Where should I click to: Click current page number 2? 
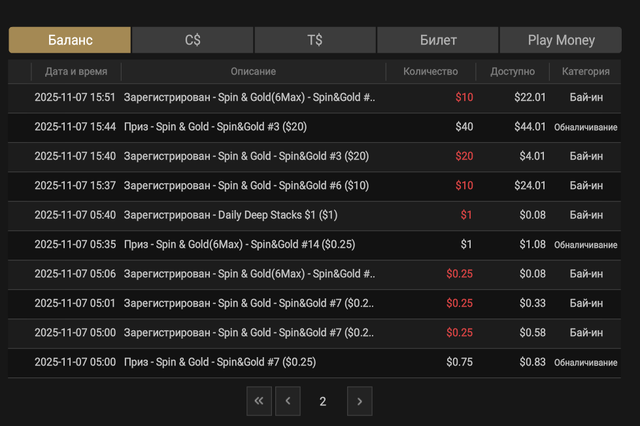click(x=323, y=402)
